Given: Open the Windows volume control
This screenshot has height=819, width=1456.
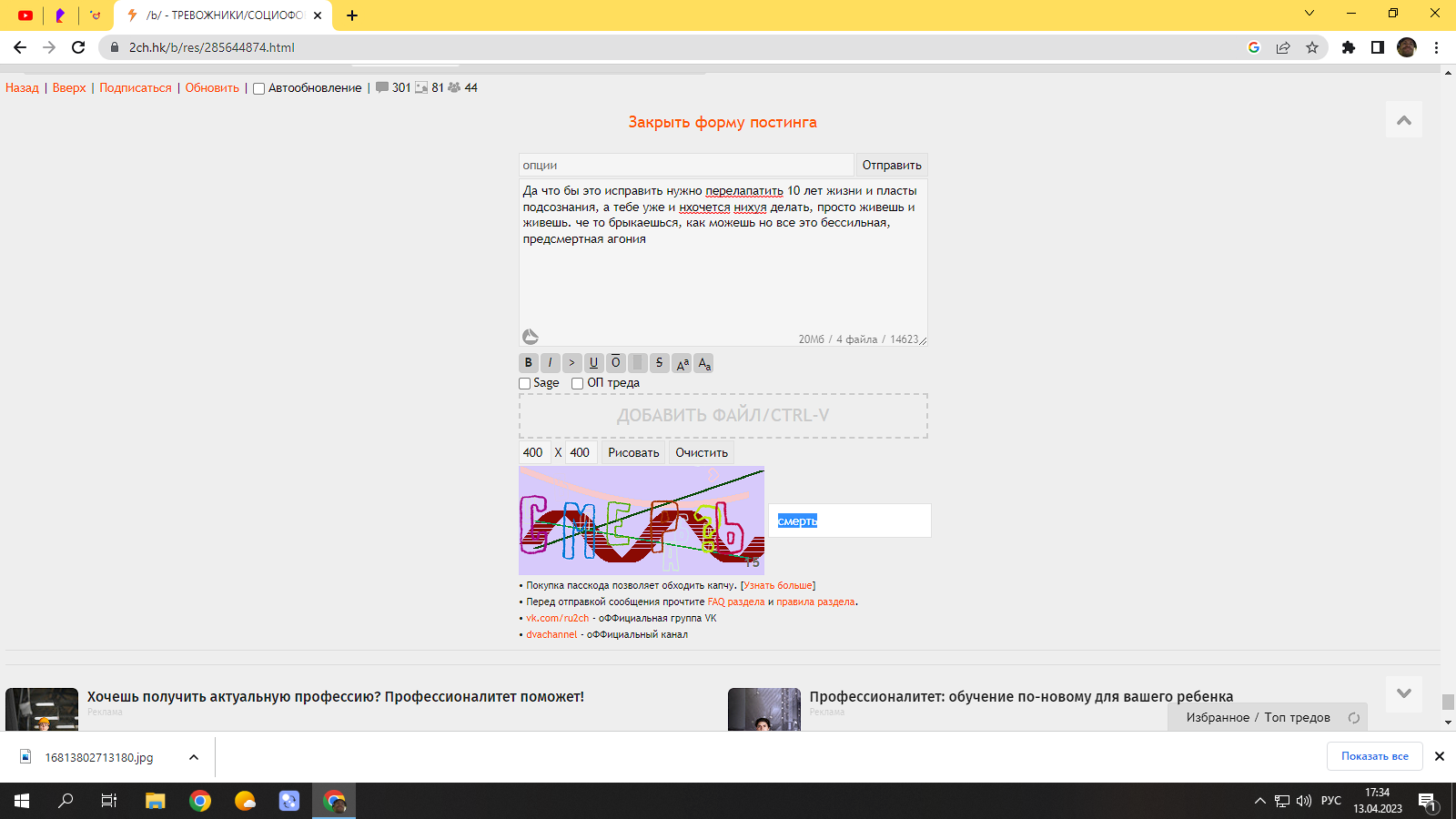Looking at the screenshot, I should [1304, 801].
